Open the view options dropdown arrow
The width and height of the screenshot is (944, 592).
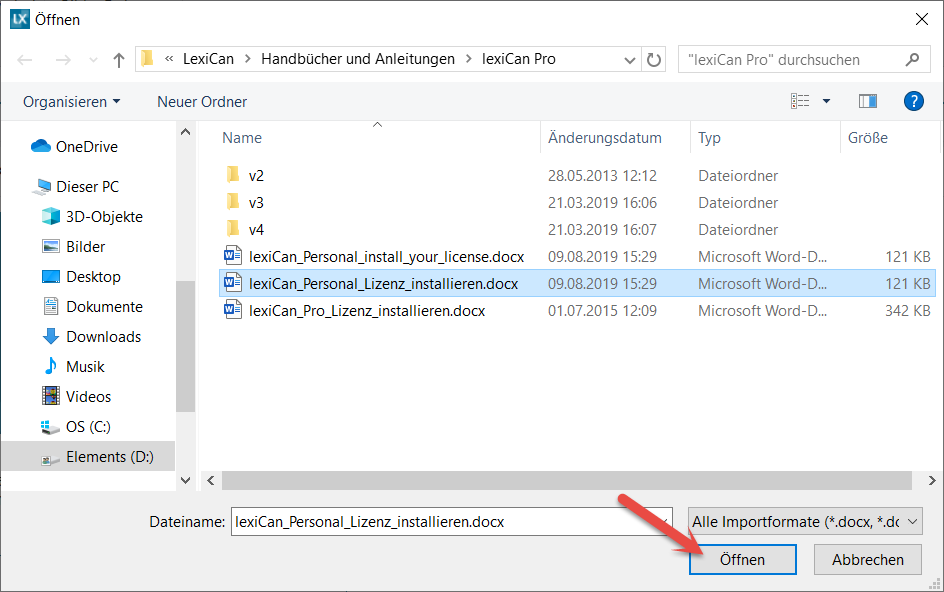coord(826,101)
